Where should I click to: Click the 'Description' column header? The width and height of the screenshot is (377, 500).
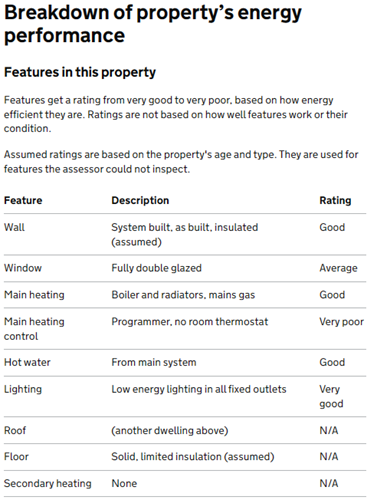click(x=140, y=200)
